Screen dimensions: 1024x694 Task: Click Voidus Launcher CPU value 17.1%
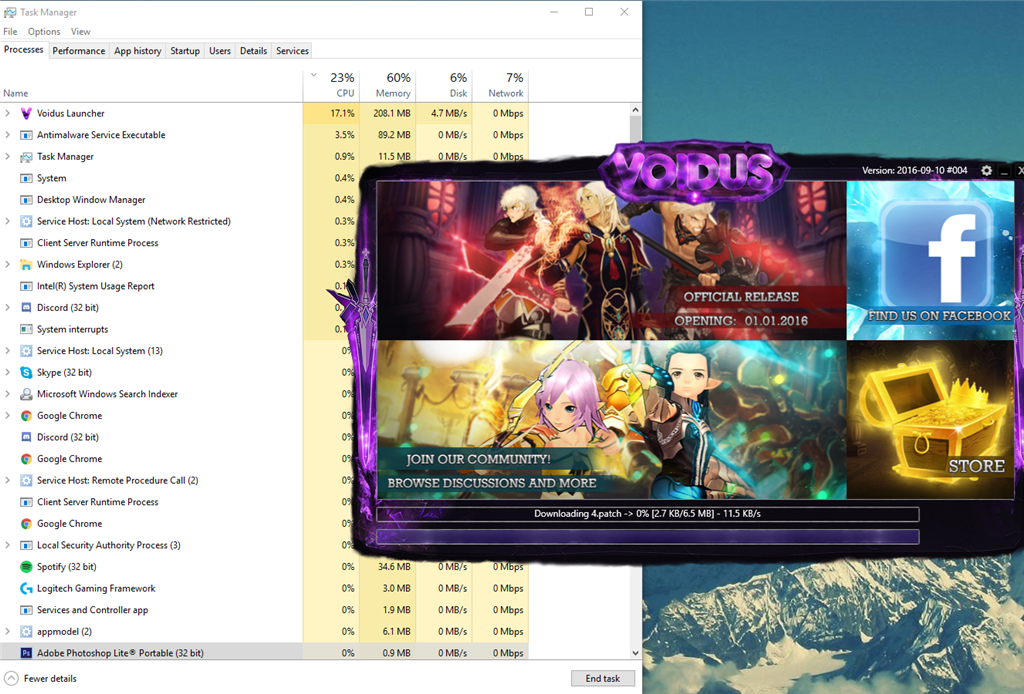(x=343, y=114)
